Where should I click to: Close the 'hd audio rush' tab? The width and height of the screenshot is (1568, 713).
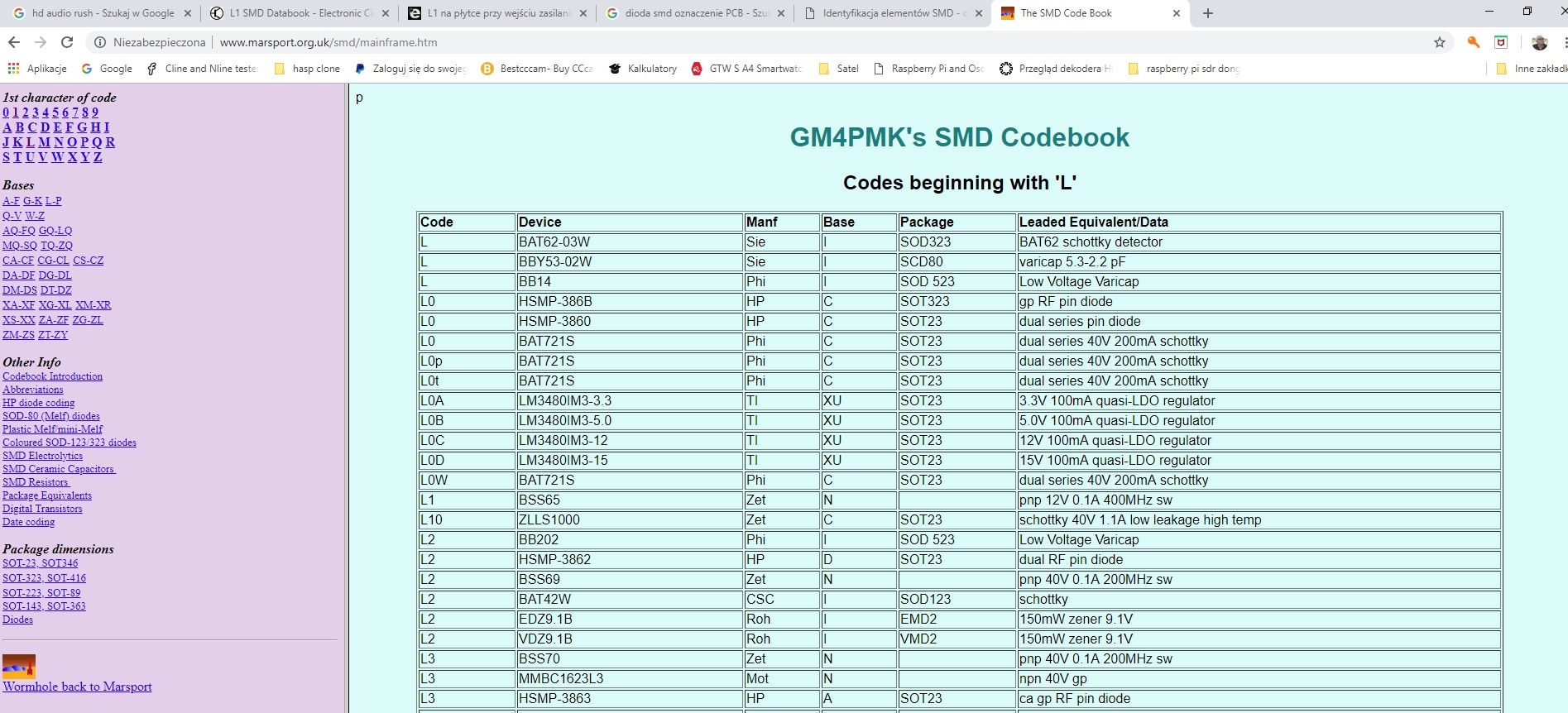[188, 13]
